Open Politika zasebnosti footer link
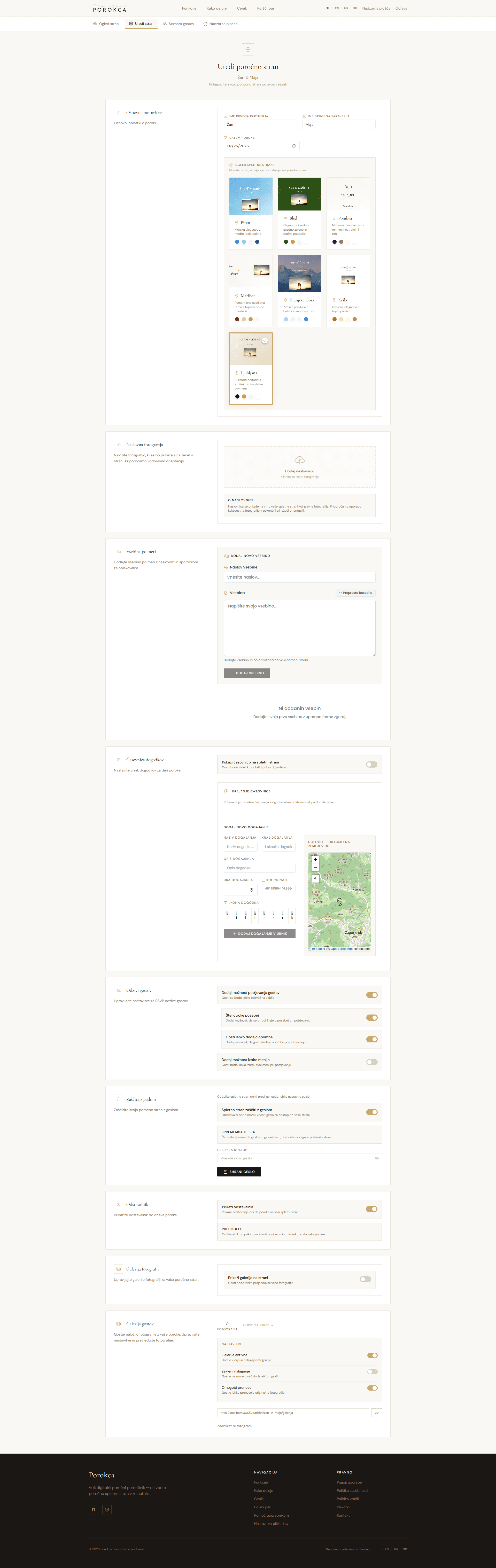 (352, 1491)
